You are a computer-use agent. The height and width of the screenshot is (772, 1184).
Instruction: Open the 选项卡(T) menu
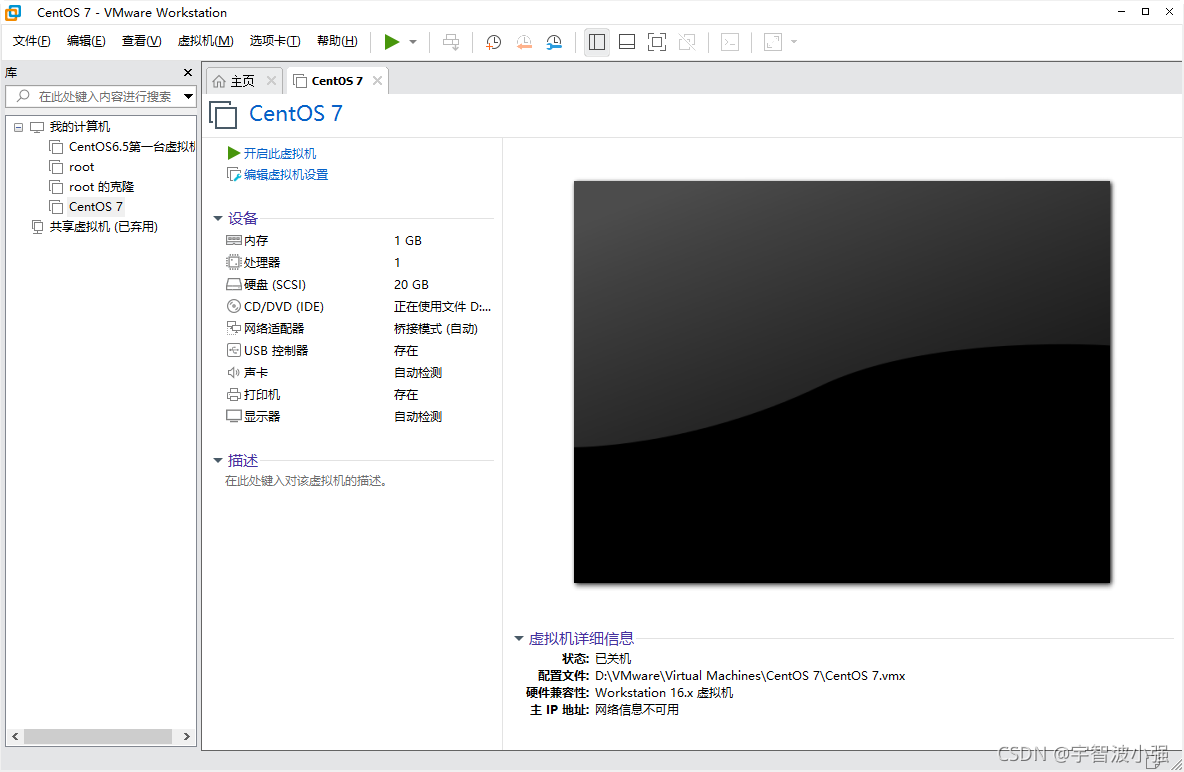pyautogui.click(x=275, y=41)
